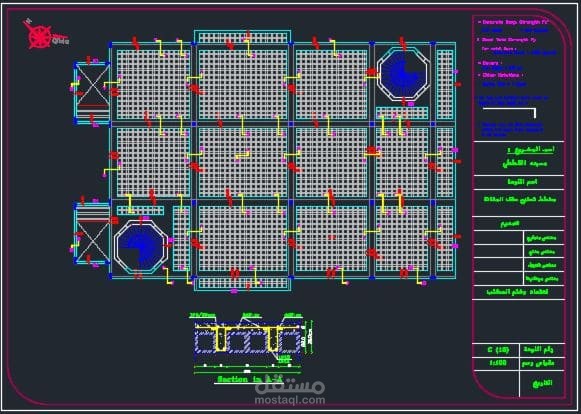Select the central waffle slab panel of the plan
This screenshot has width=581, height=414.
(x=243, y=162)
